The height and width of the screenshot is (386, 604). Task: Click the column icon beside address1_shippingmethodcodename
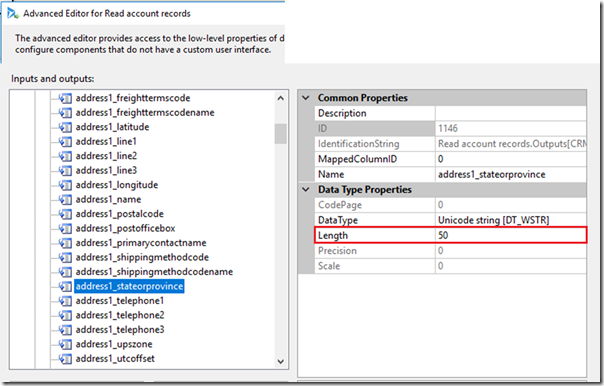(x=65, y=272)
